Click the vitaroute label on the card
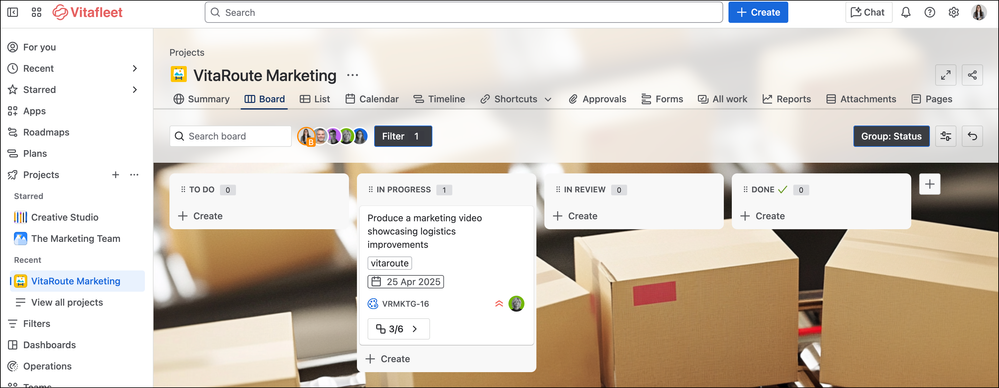The width and height of the screenshot is (999, 388). (390, 263)
